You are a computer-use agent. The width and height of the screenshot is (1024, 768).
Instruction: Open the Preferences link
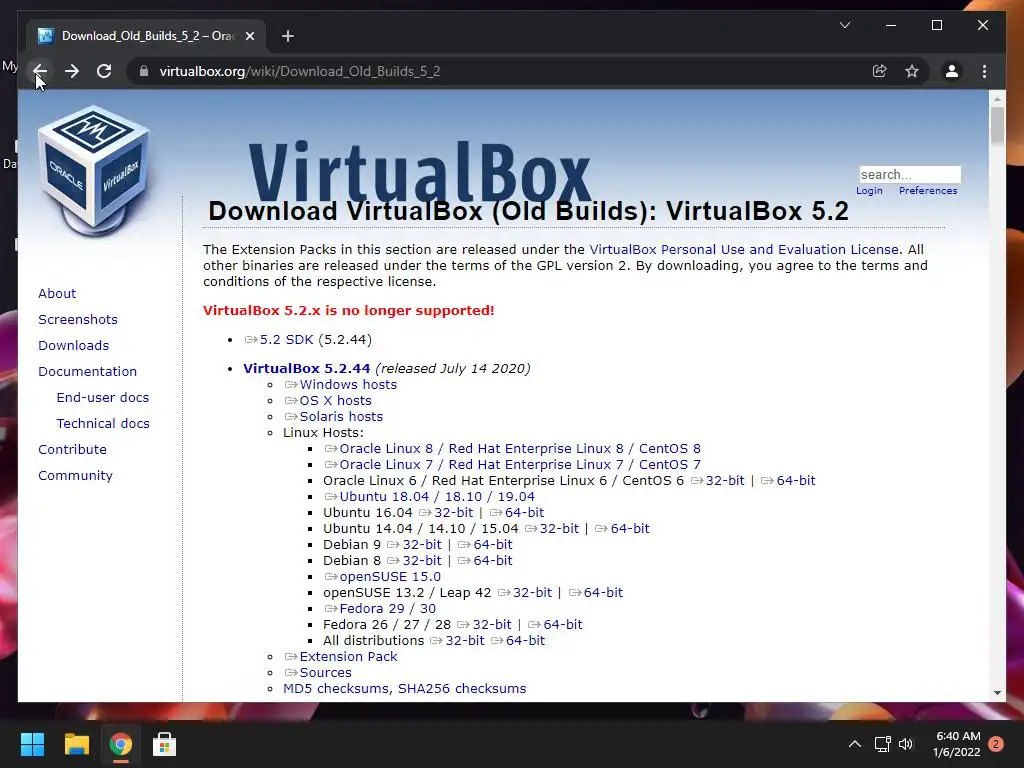(928, 191)
